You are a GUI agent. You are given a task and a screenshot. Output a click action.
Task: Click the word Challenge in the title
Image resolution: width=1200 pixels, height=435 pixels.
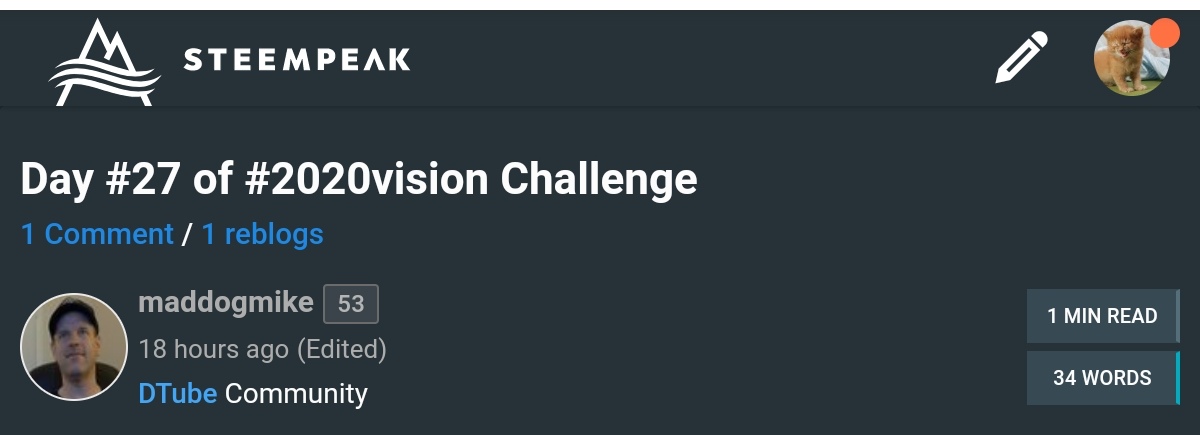[599, 181]
